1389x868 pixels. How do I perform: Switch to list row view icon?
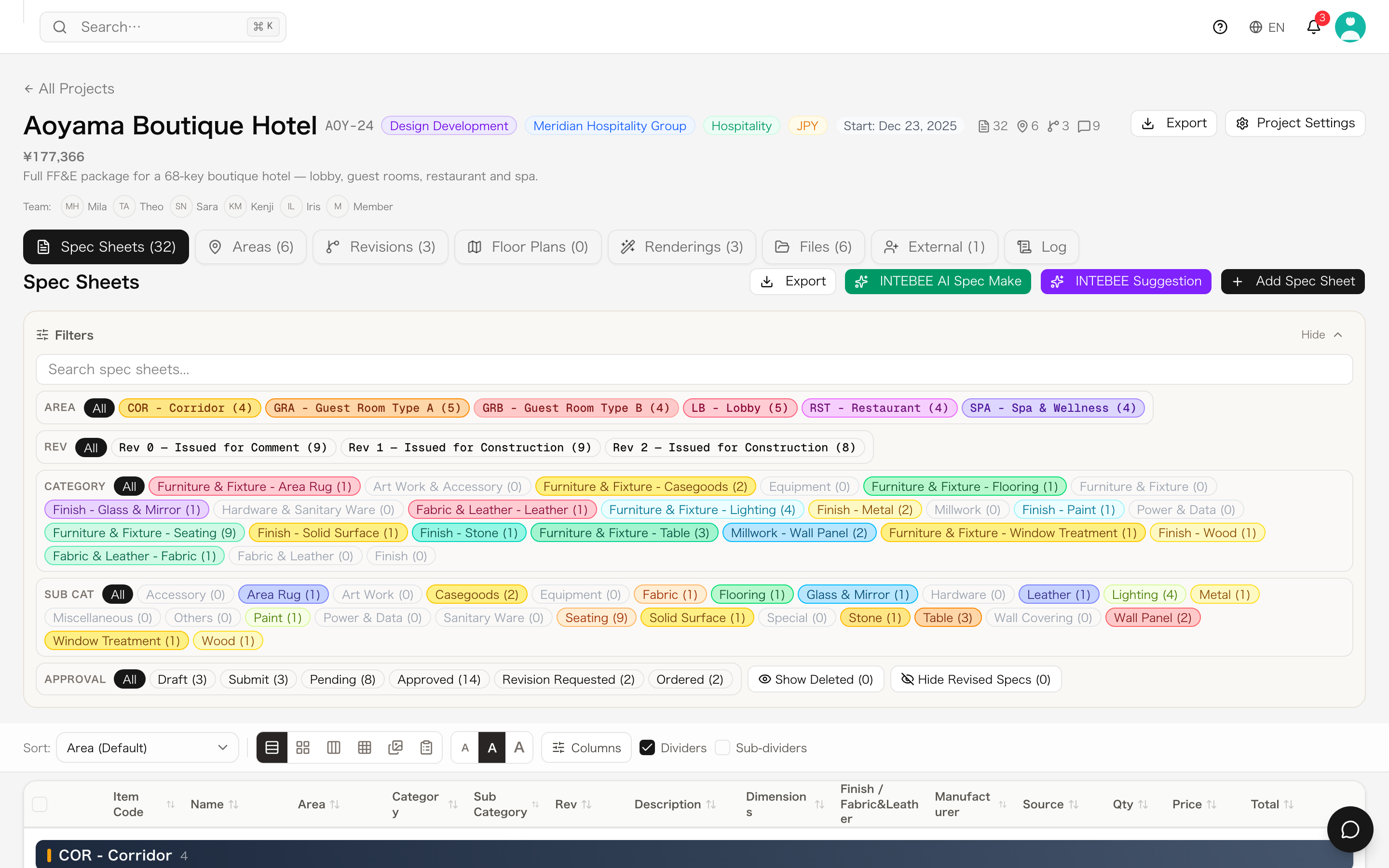point(272,747)
